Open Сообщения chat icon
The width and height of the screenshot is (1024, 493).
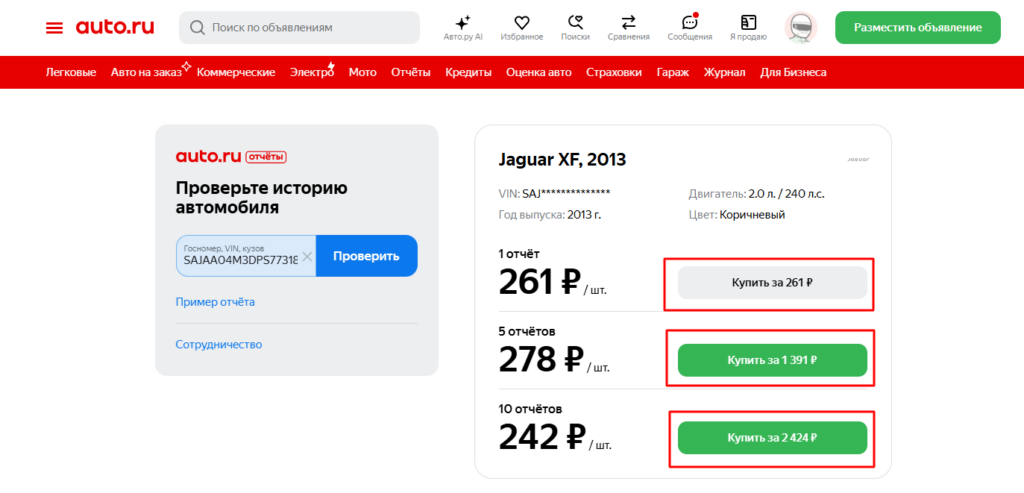pos(689,22)
